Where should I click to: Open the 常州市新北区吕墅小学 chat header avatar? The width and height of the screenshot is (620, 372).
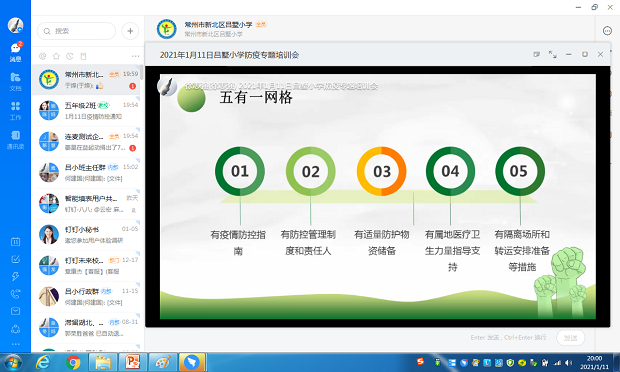[x=166, y=28]
